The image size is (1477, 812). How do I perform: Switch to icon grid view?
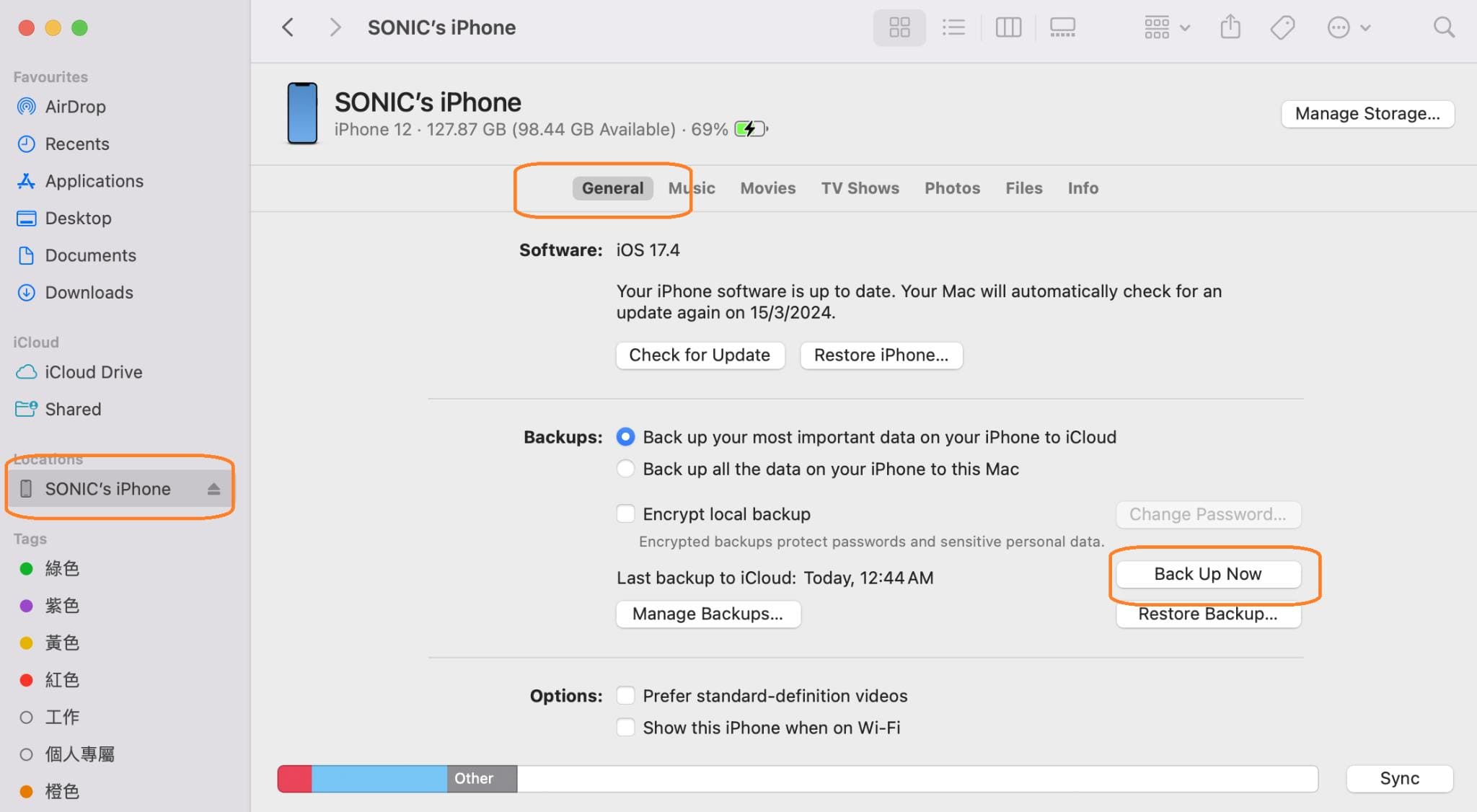point(899,27)
